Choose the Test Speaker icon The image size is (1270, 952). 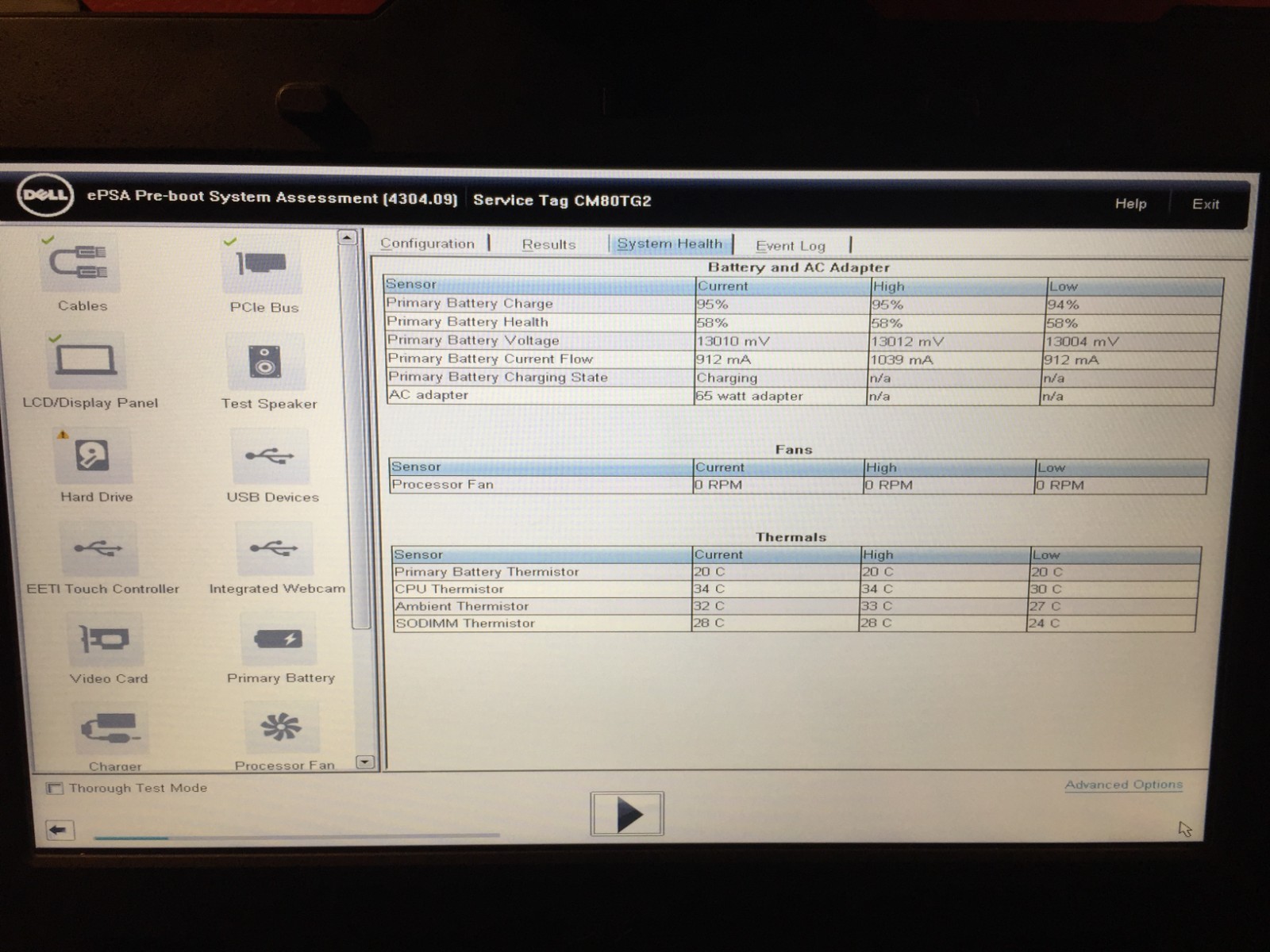point(265,362)
